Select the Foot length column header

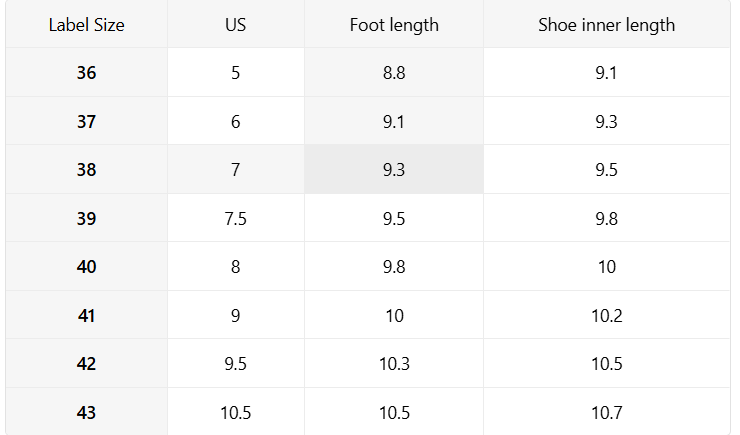click(394, 25)
